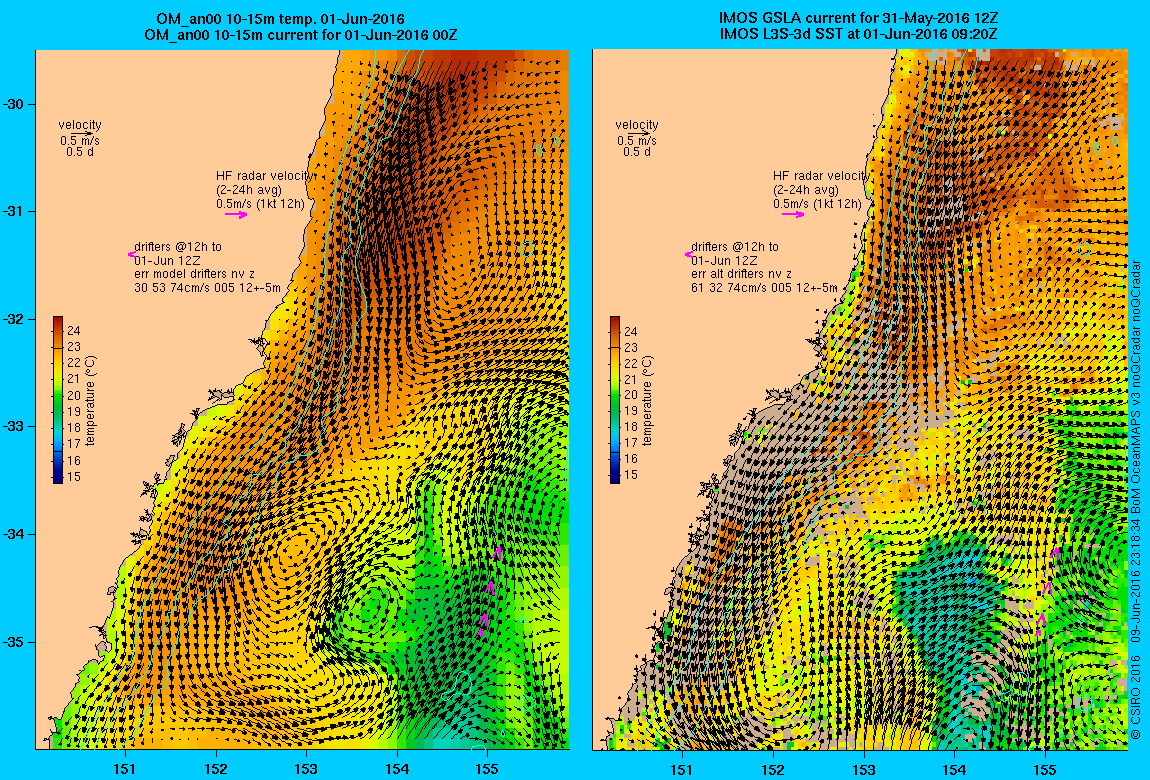This screenshot has height=780, width=1150.
Task: Click '30 53 74cm/s 005 12+-5m' stats line
Action: (208, 288)
